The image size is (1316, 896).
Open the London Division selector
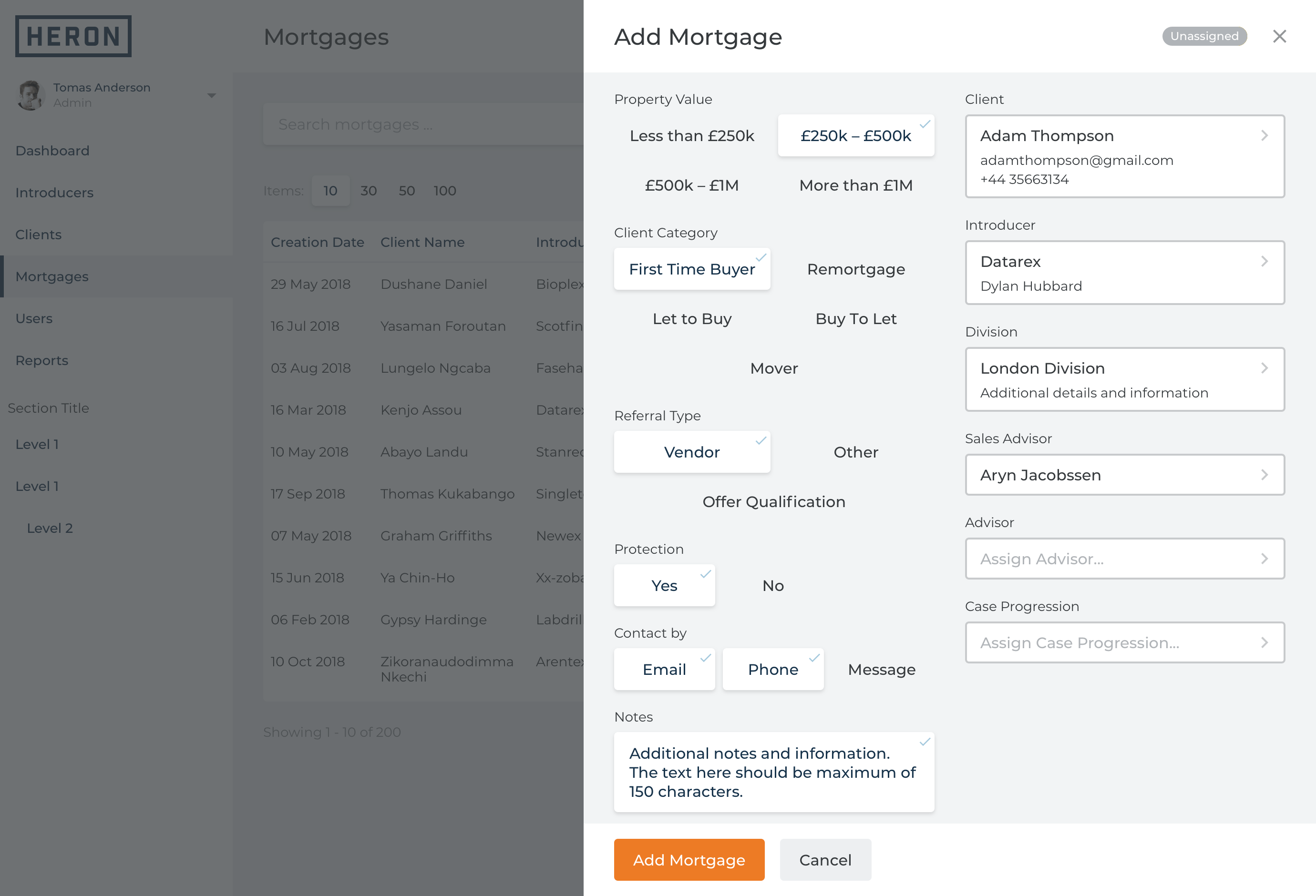pyautogui.click(x=1125, y=380)
